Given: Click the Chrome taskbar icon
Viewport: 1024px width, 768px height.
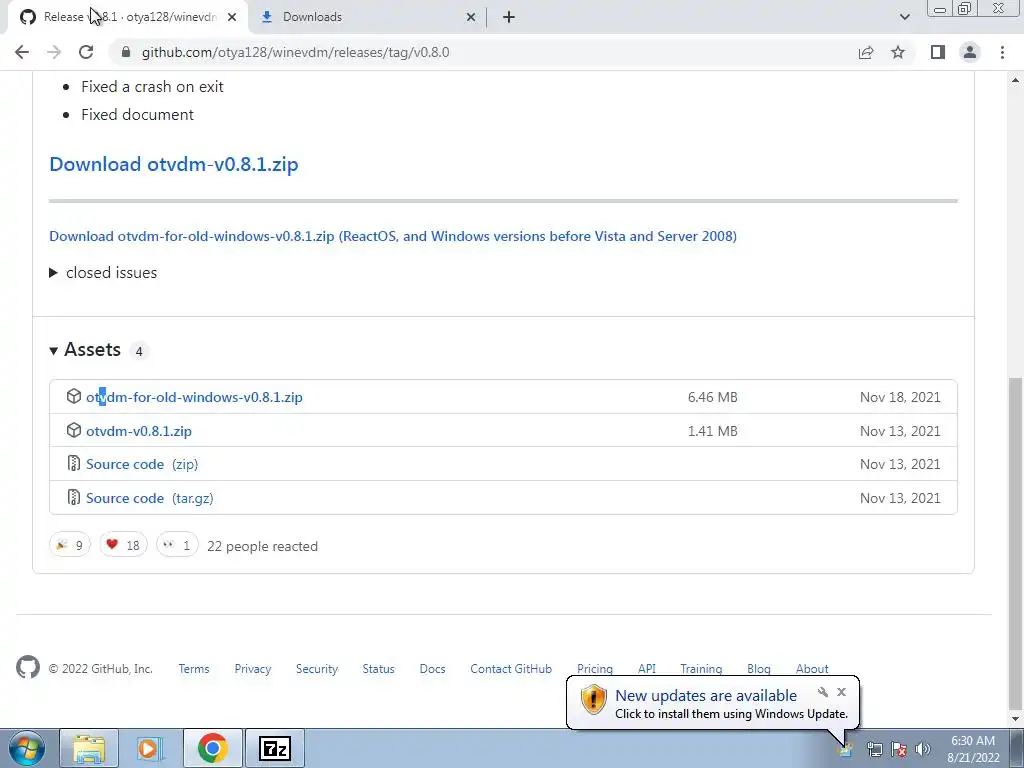Looking at the screenshot, I should [213, 749].
